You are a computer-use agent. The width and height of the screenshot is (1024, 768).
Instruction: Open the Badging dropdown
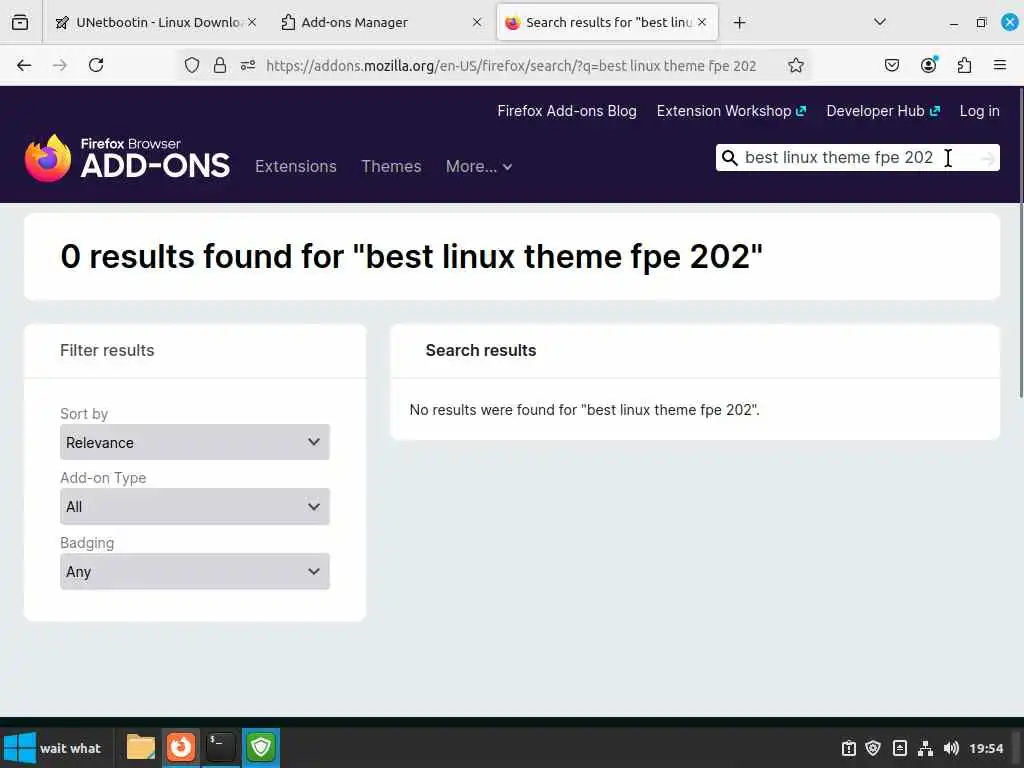195,571
